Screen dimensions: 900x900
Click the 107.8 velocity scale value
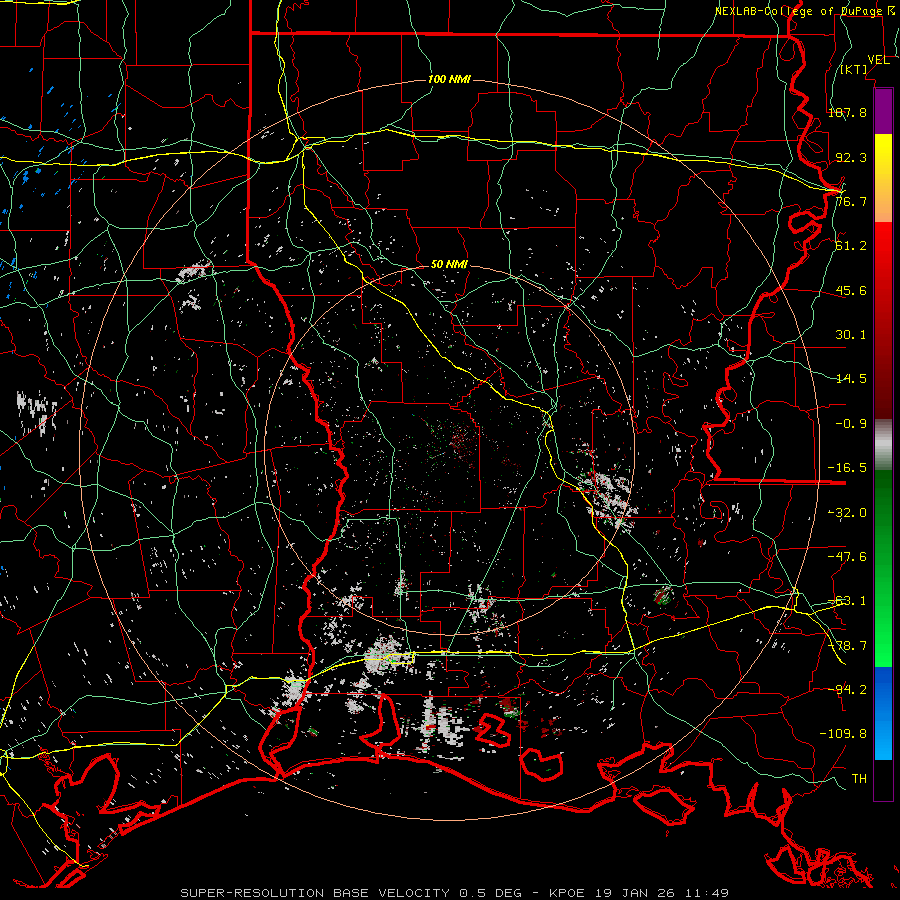point(847,112)
